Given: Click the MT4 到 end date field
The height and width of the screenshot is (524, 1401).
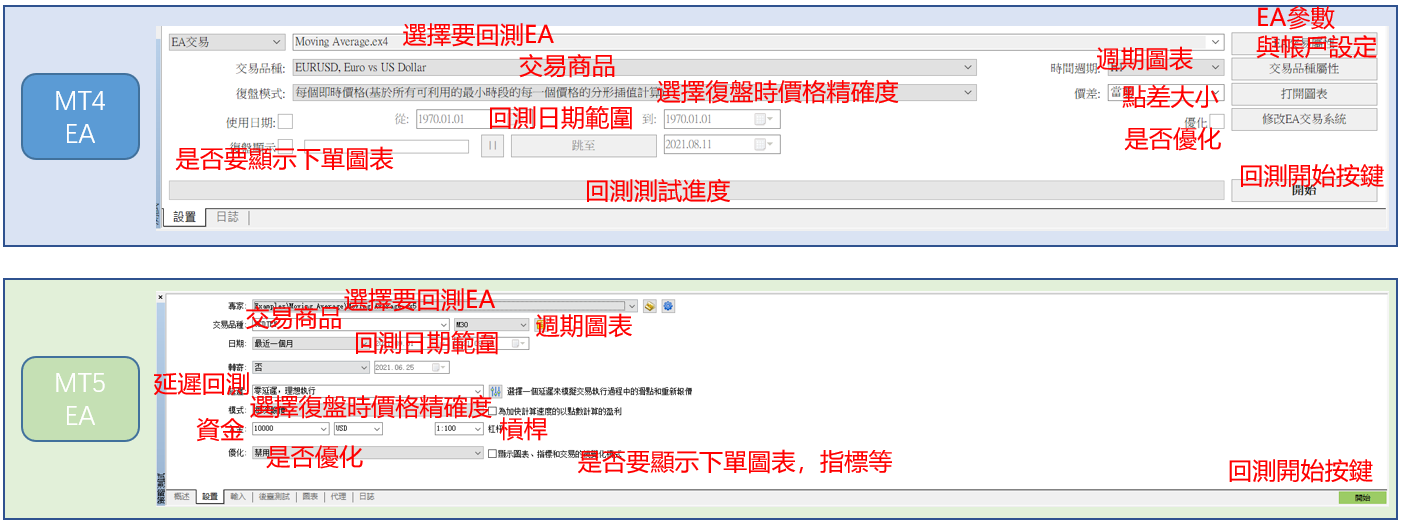Looking at the screenshot, I should point(721,119).
